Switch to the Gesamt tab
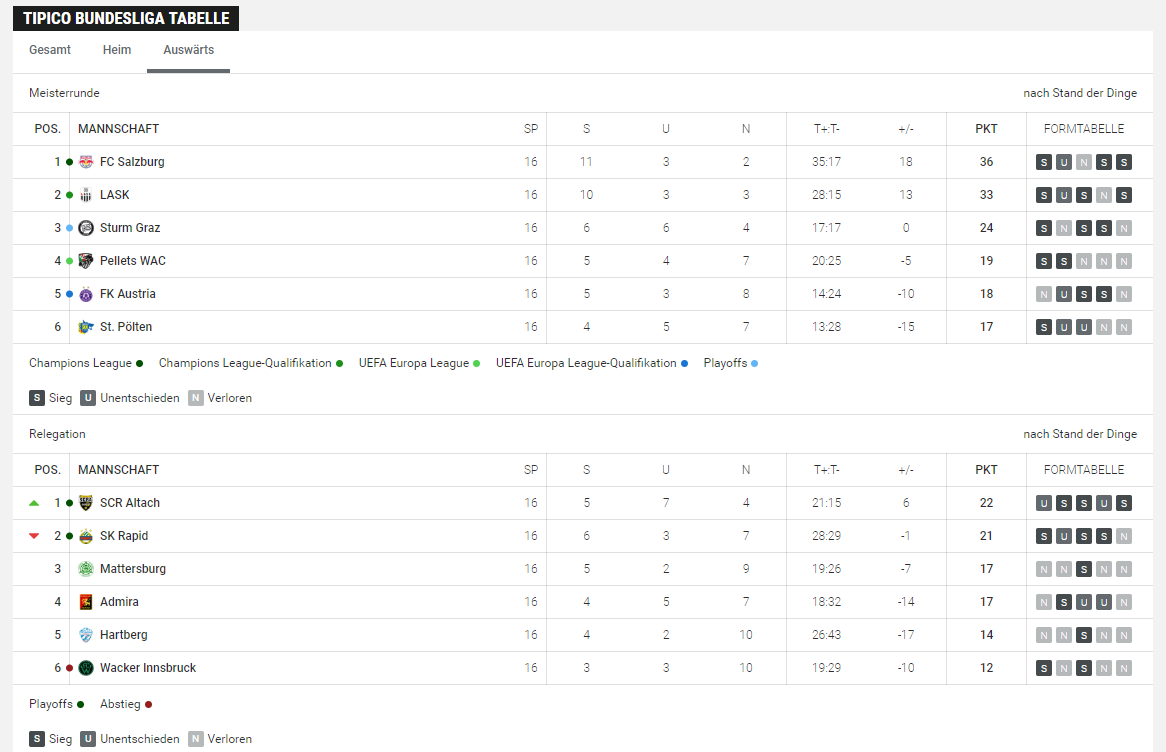 (x=50, y=50)
